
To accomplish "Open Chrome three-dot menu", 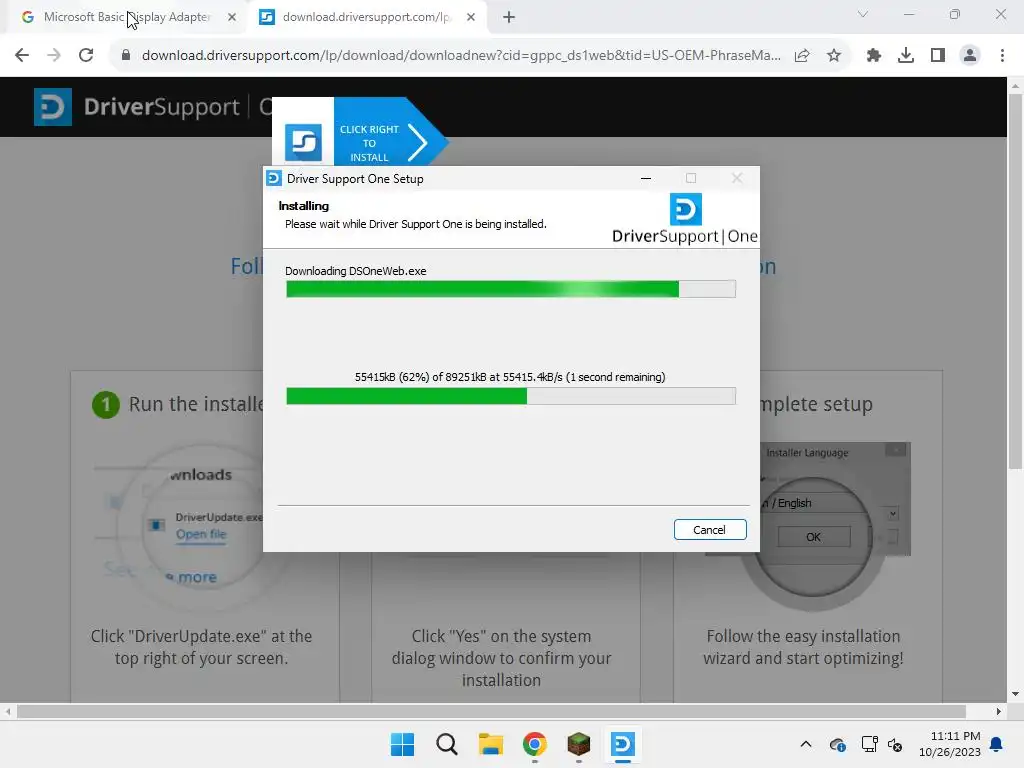I will pos(1002,56).
